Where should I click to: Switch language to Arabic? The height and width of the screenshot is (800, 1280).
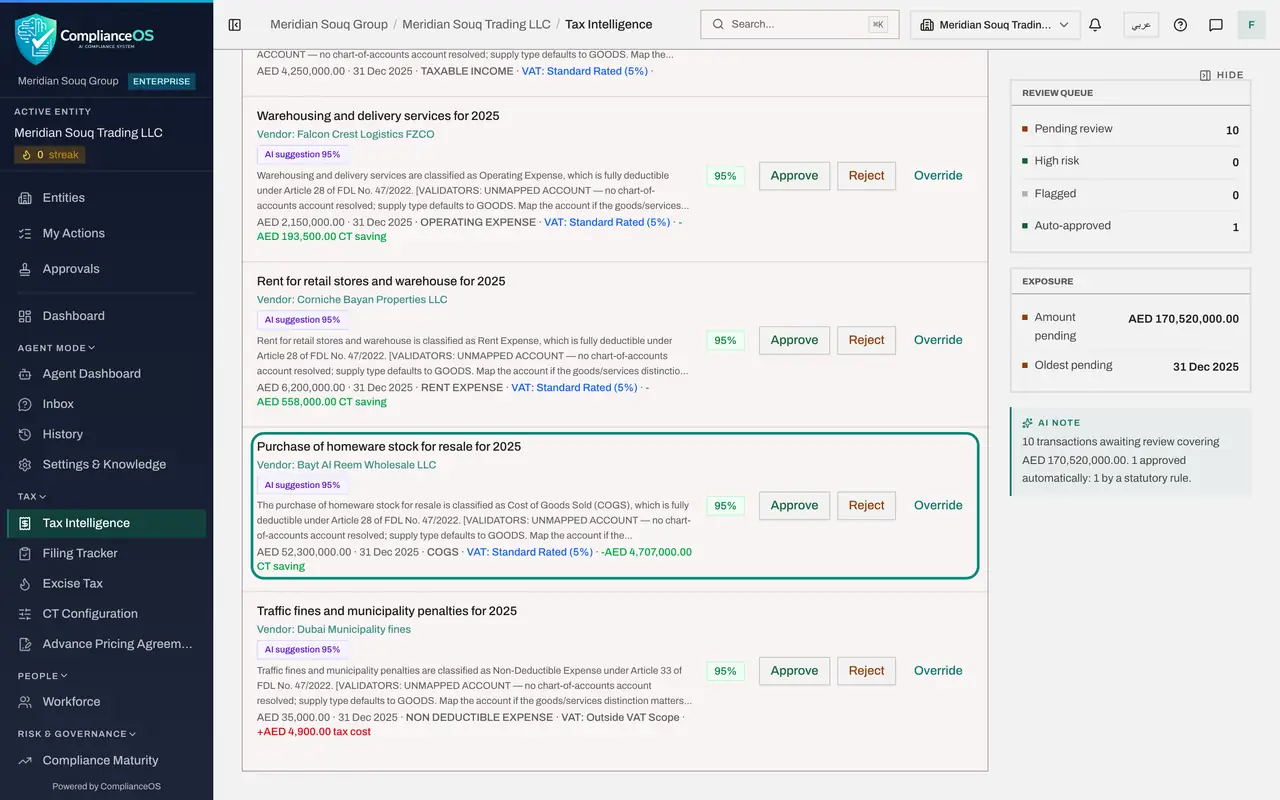(x=1141, y=25)
